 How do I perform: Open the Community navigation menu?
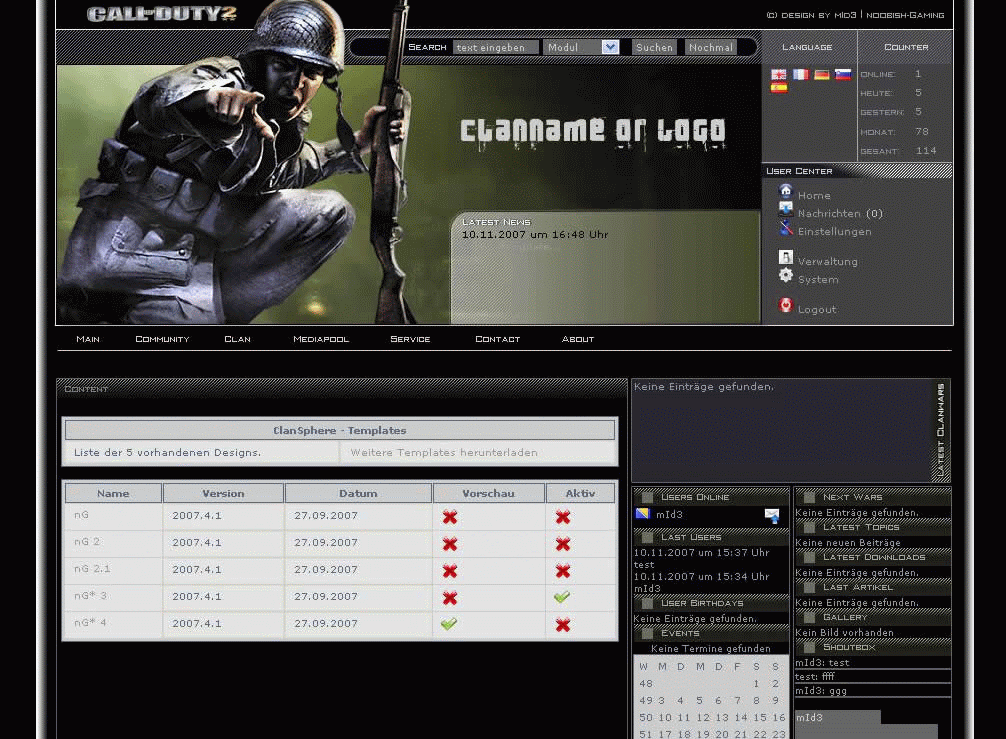pos(162,339)
